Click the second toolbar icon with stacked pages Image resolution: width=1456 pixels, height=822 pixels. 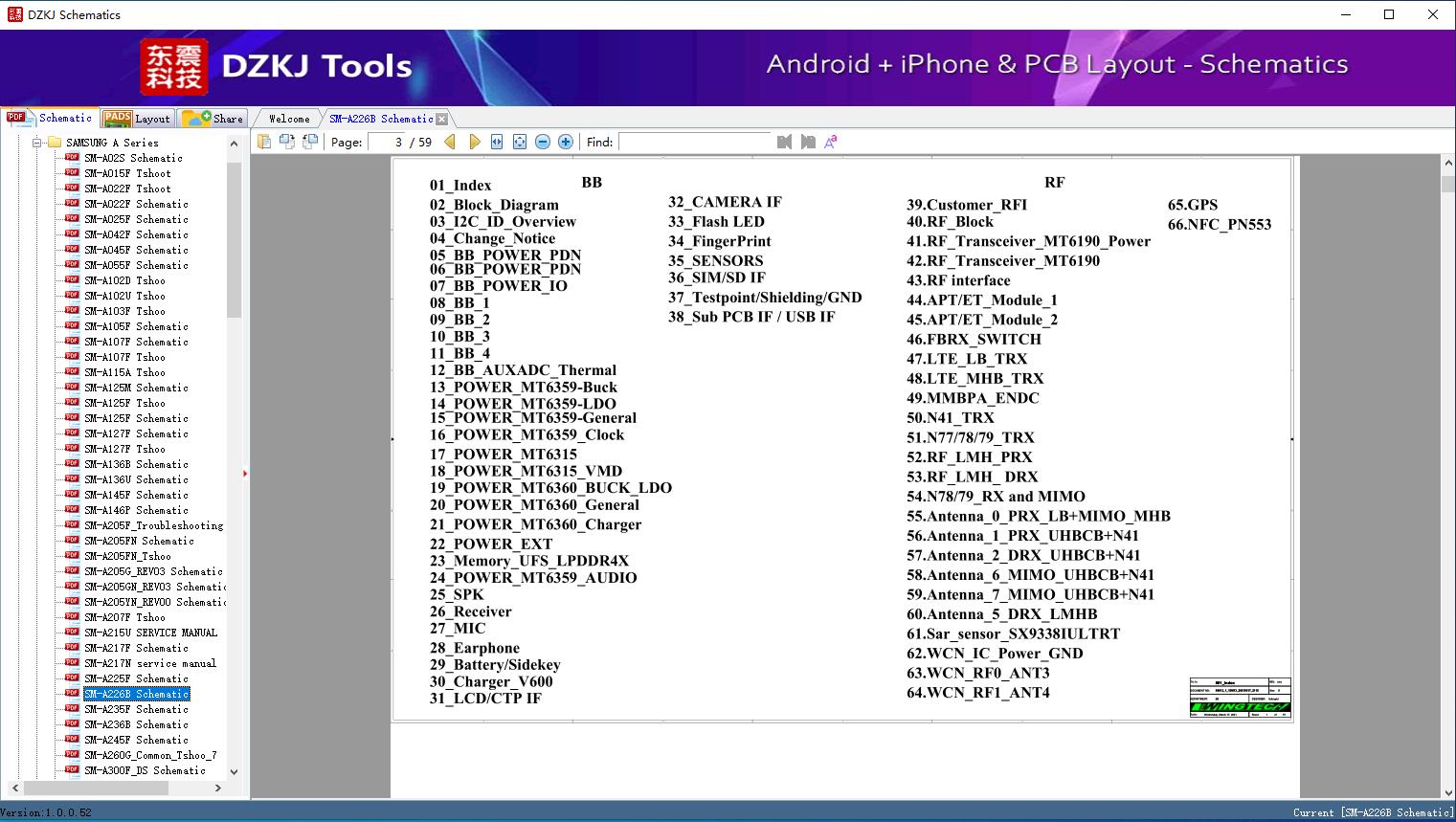(x=286, y=142)
